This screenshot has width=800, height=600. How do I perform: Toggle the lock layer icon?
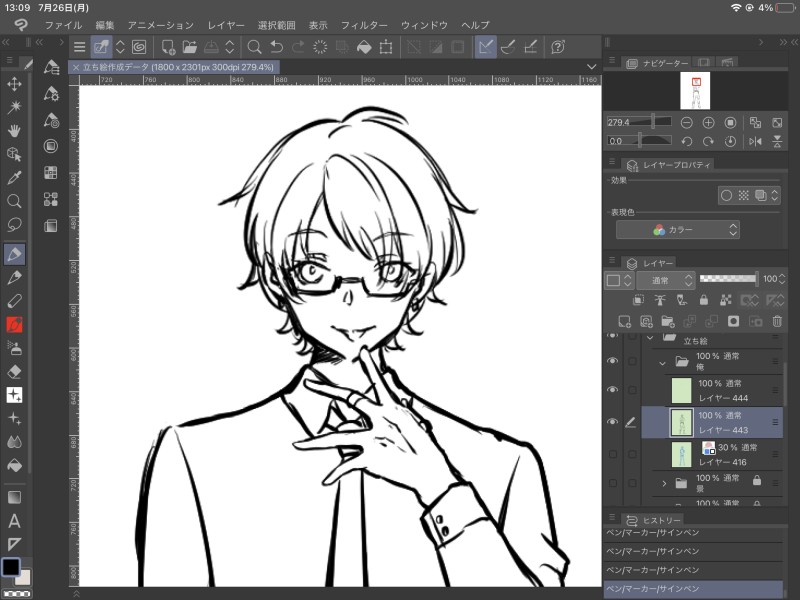pyautogui.click(x=704, y=300)
